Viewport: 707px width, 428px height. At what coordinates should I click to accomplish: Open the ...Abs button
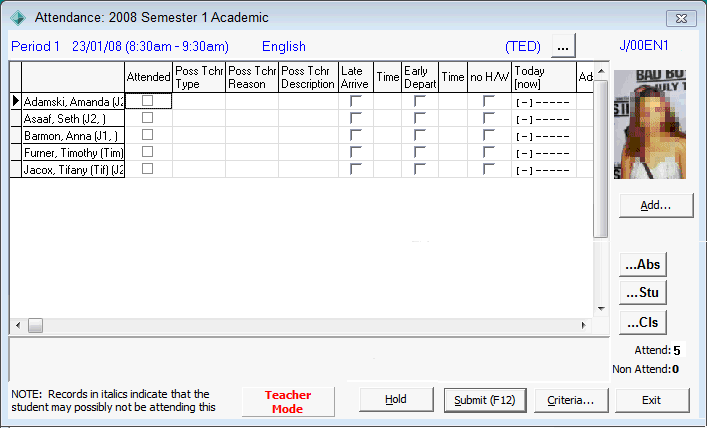[x=643, y=265]
